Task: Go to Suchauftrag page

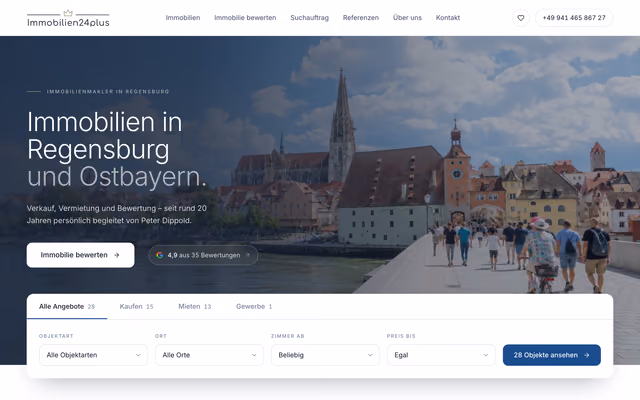Action: (309, 18)
